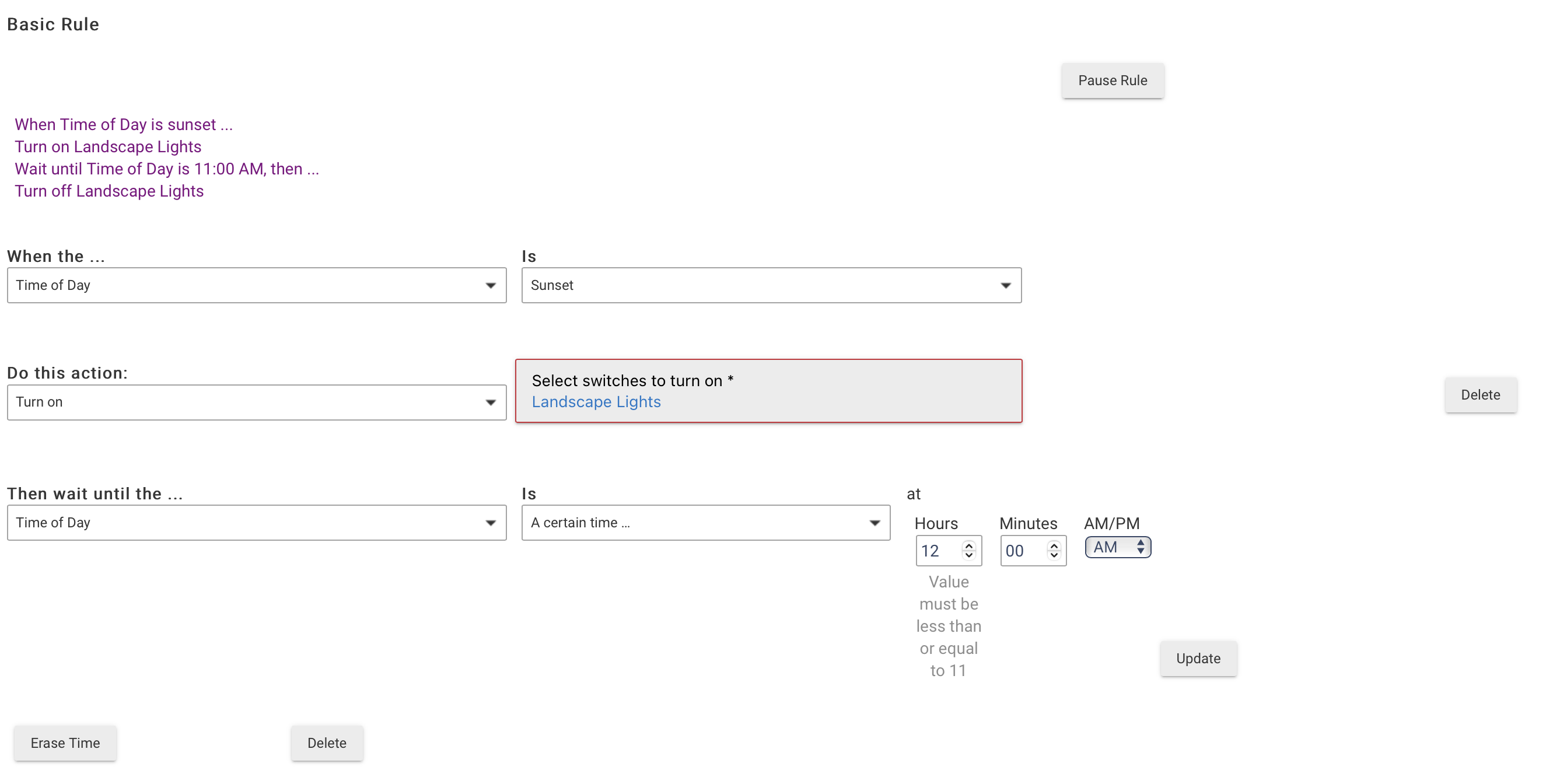Increase the Hours value with up arrow
Viewport: 1567px width, 784px height.
click(x=968, y=545)
